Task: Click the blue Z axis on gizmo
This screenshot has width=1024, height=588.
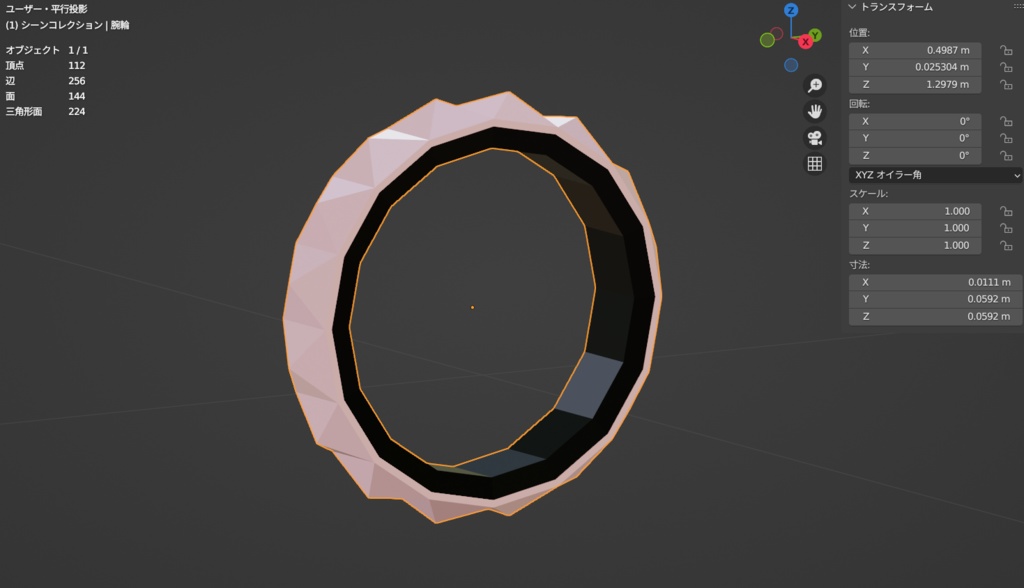Action: 791,10
